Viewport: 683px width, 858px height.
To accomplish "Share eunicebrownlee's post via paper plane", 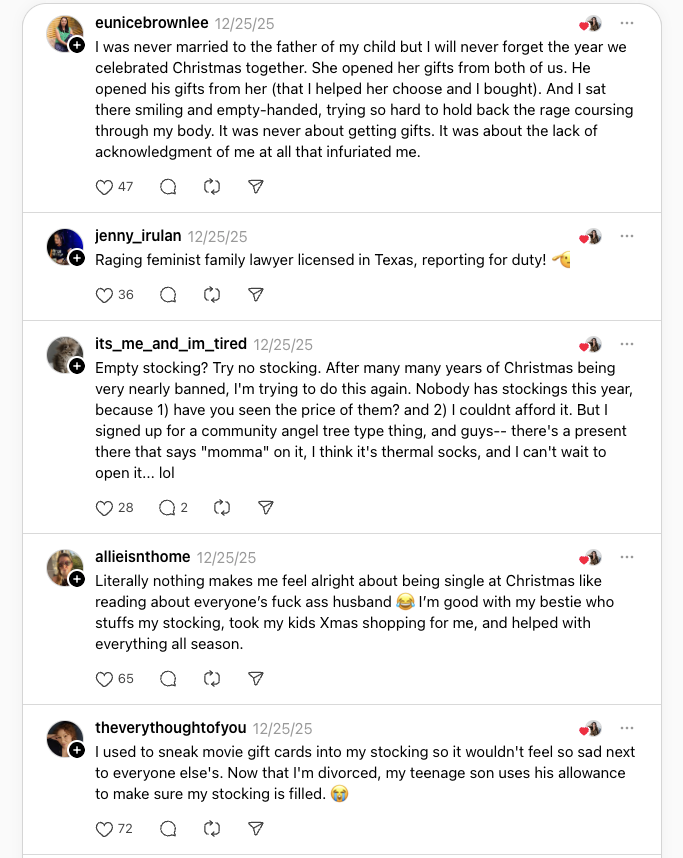I will point(255,187).
